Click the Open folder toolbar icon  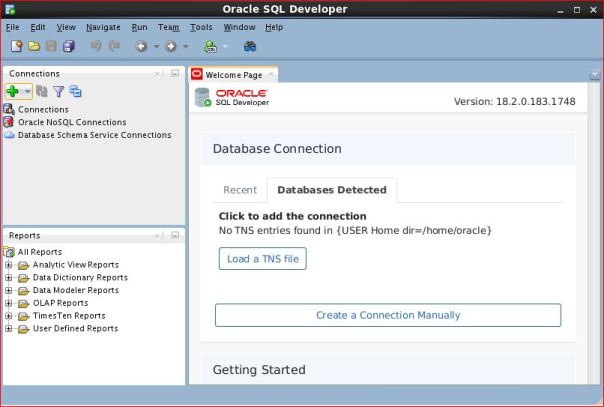coord(34,46)
